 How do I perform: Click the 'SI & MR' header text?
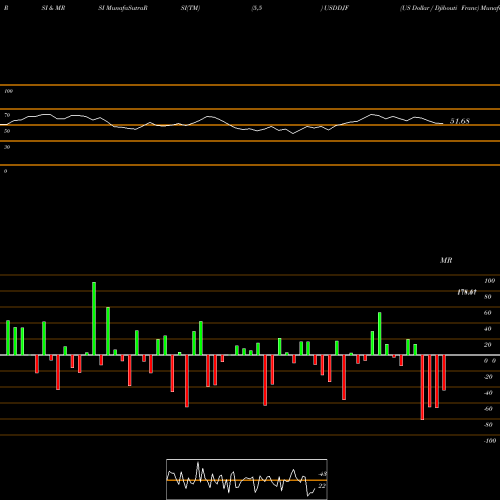(x=53, y=8)
